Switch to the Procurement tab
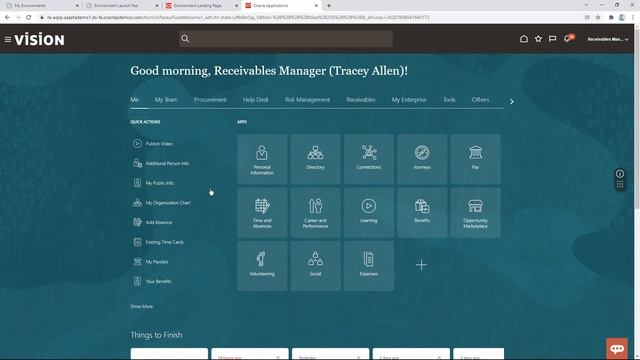Screen dimensions: 640x360 210,100
